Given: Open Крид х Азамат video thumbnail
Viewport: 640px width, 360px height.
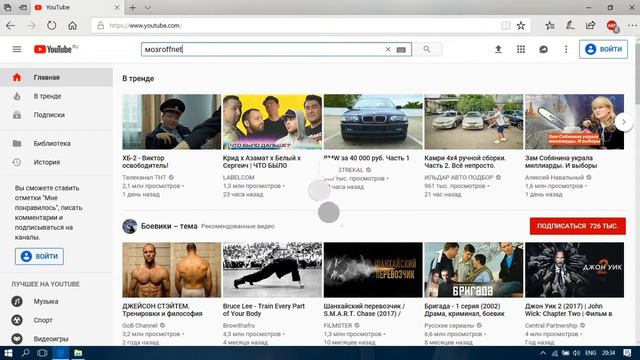Looking at the screenshot, I should (272, 122).
